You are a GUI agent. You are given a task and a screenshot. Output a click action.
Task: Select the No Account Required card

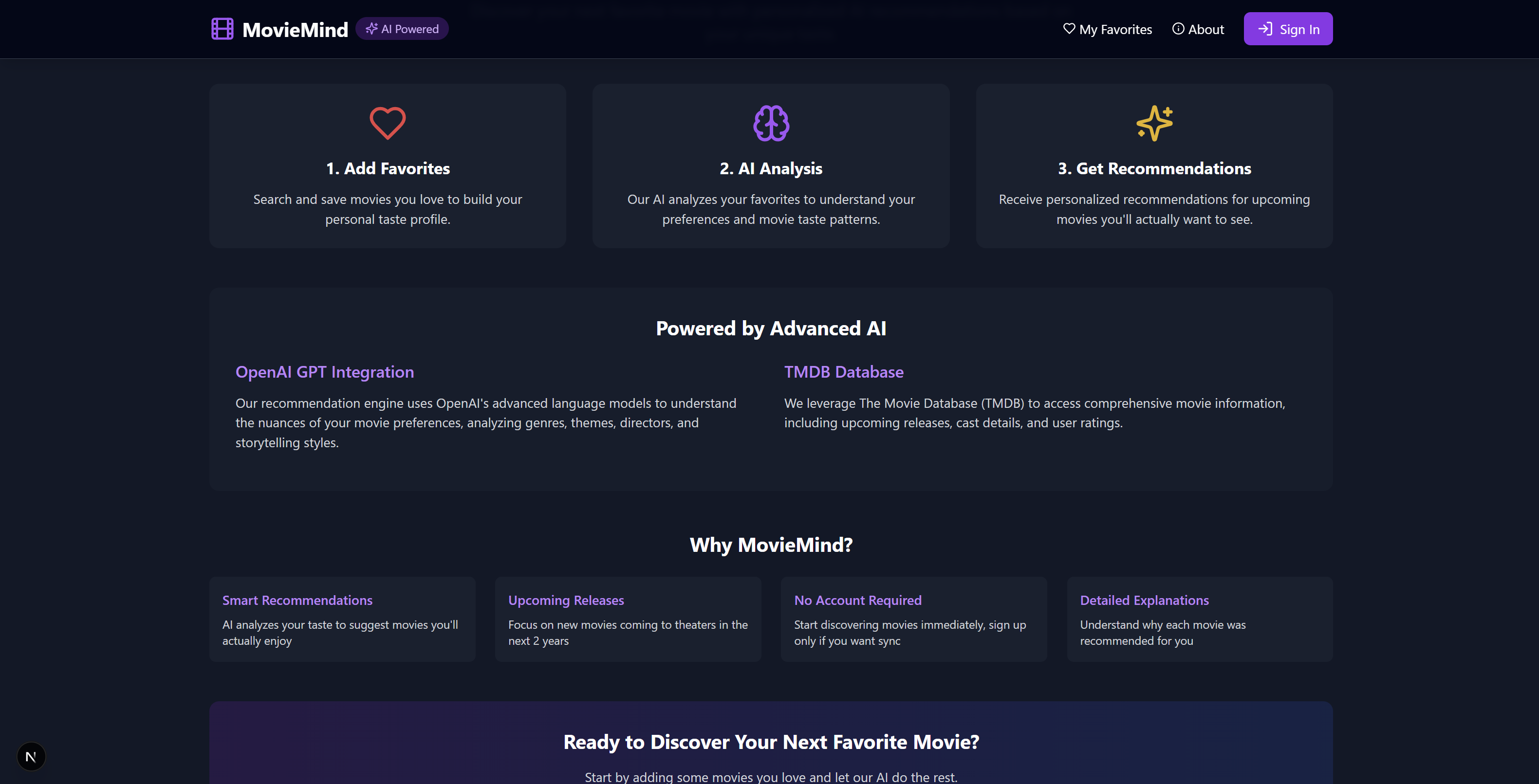pos(913,619)
